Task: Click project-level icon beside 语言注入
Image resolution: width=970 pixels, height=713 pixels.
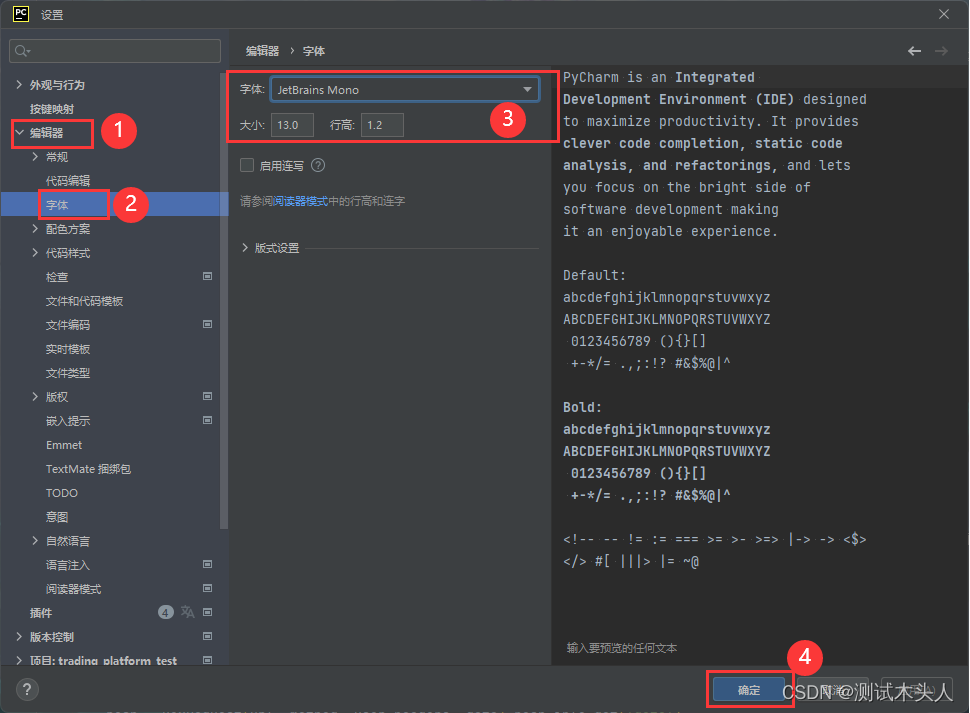Action: click(208, 564)
